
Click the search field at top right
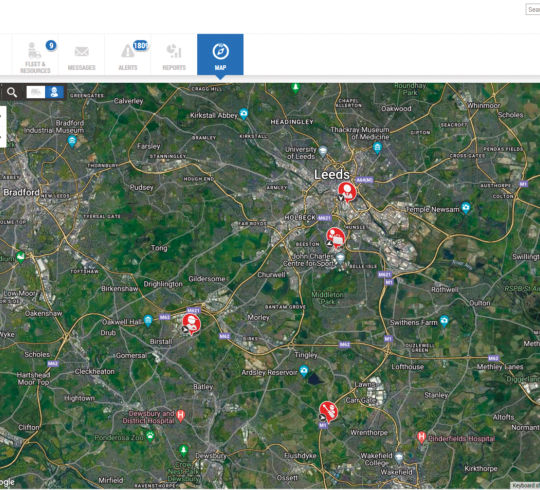[x=533, y=9]
